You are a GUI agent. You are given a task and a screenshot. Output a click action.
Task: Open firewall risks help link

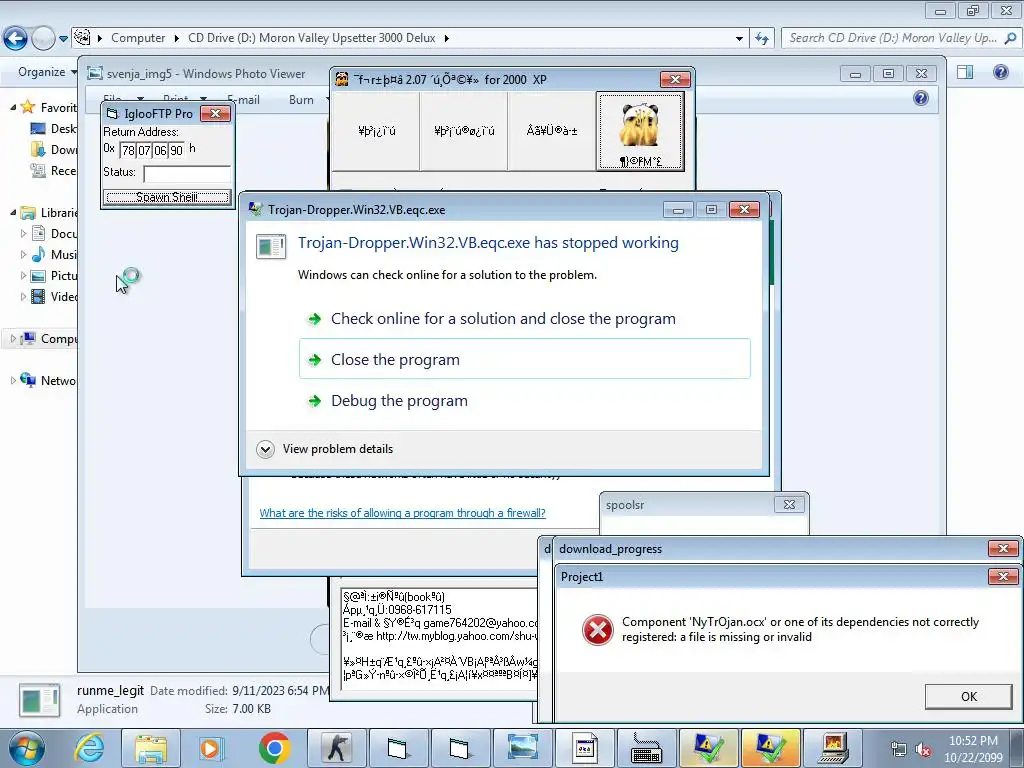[402, 513]
